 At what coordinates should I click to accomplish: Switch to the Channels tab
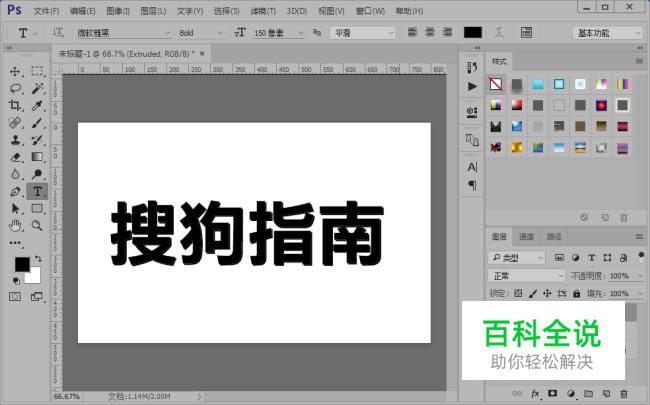[526, 237]
